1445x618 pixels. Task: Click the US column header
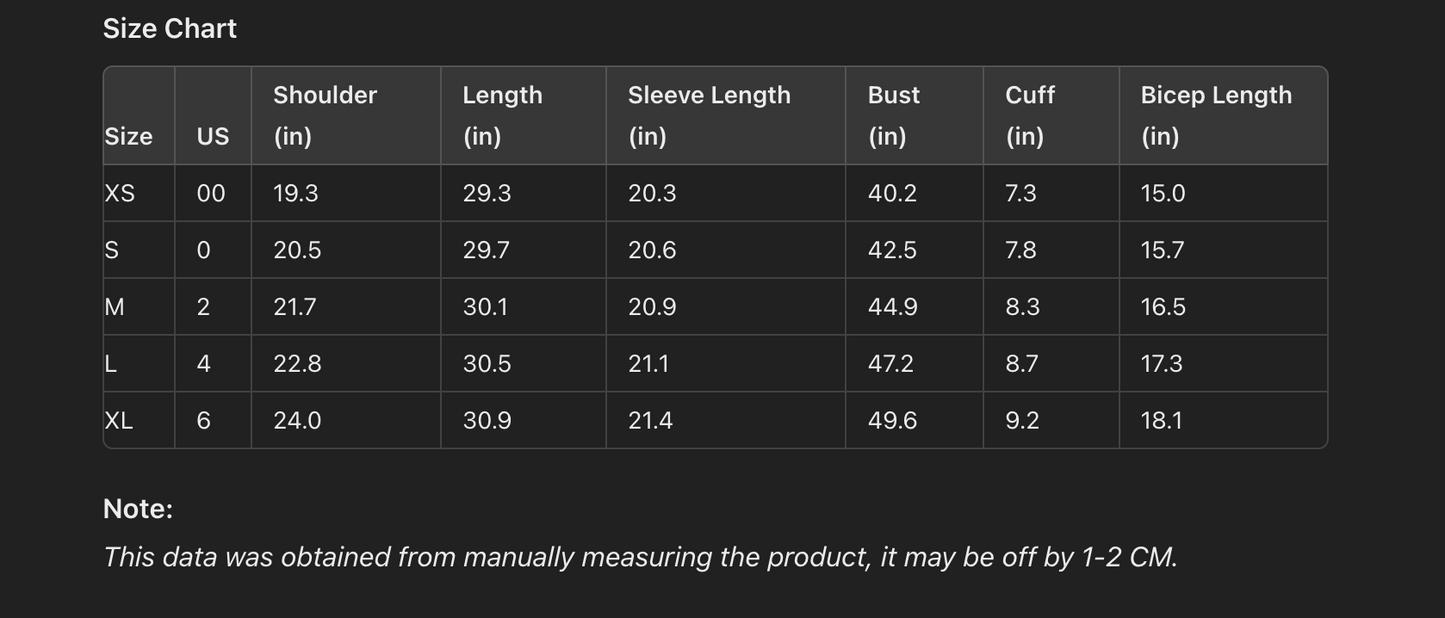pyautogui.click(x=213, y=136)
